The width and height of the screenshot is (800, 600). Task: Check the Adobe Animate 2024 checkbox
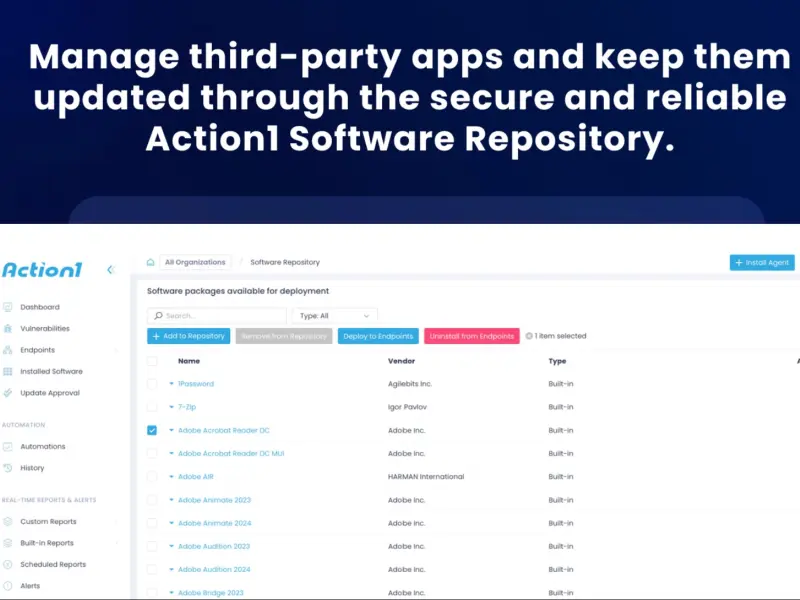click(152, 523)
